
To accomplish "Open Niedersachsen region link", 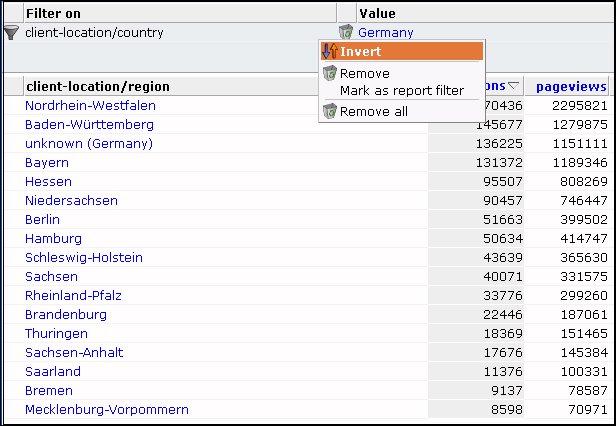I will pos(72,200).
